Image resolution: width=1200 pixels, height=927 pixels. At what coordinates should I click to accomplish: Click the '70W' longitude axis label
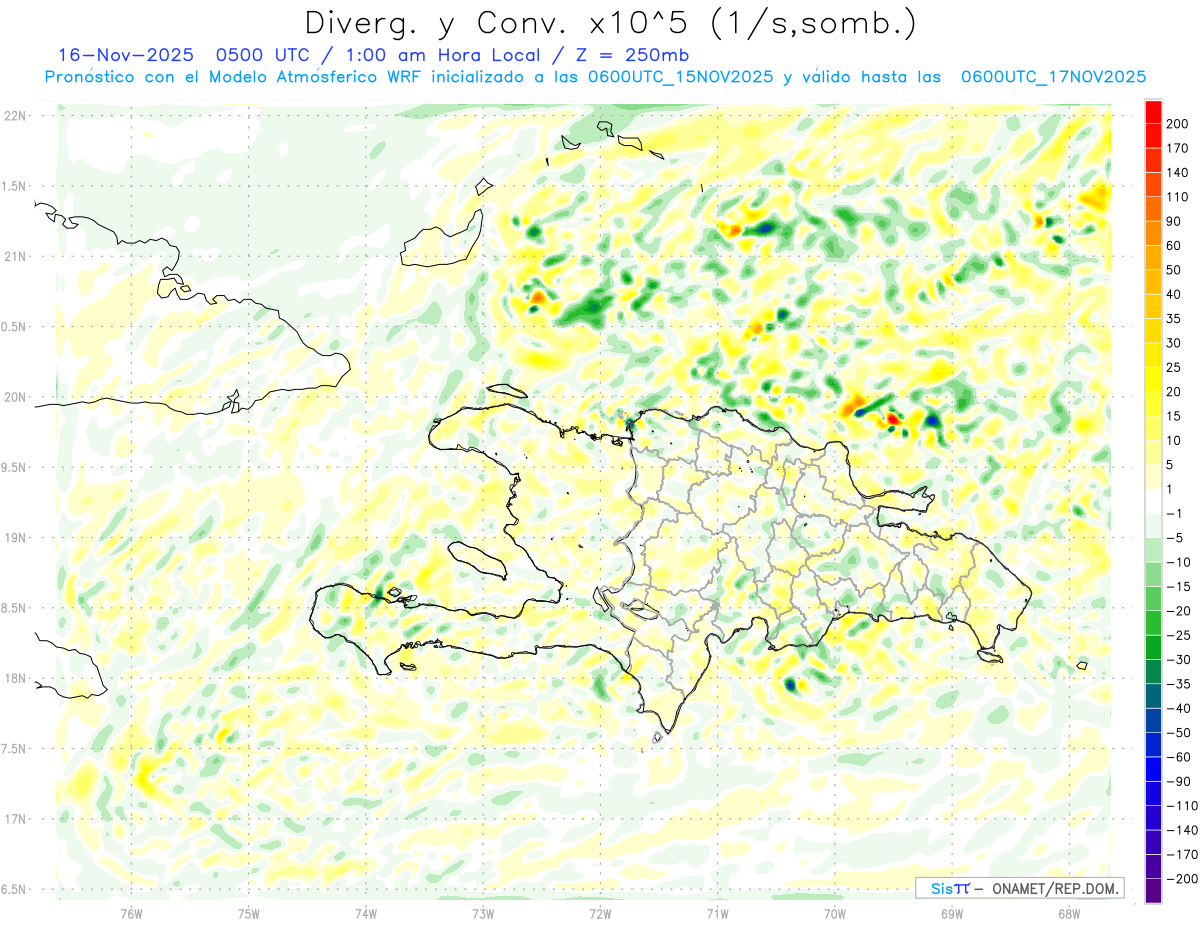pyautogui.click(x=835, y=912)
